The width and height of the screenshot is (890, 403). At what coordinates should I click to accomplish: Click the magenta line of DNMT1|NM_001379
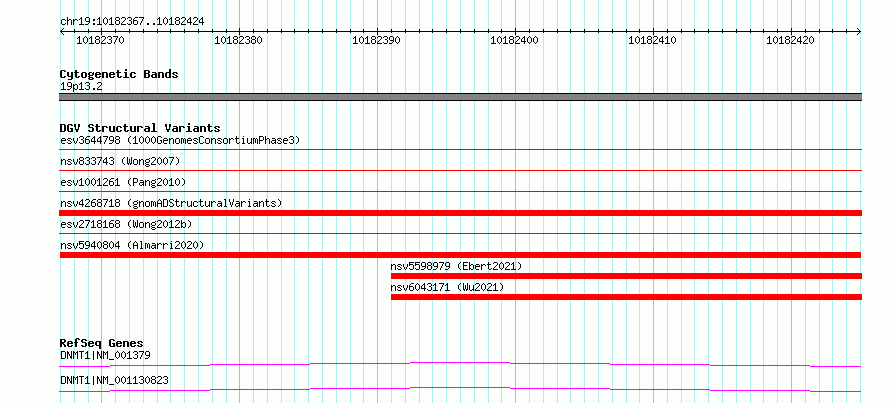460,364
